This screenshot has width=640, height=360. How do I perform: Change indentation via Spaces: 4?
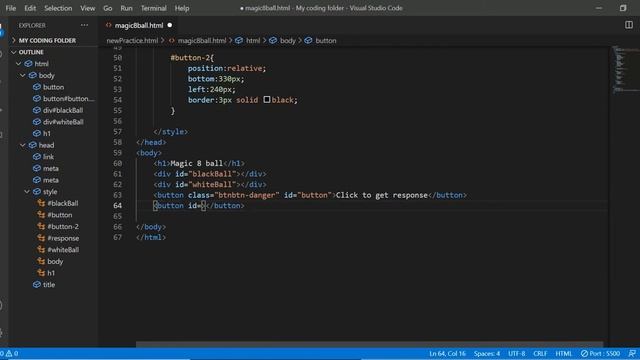[487, 353]
